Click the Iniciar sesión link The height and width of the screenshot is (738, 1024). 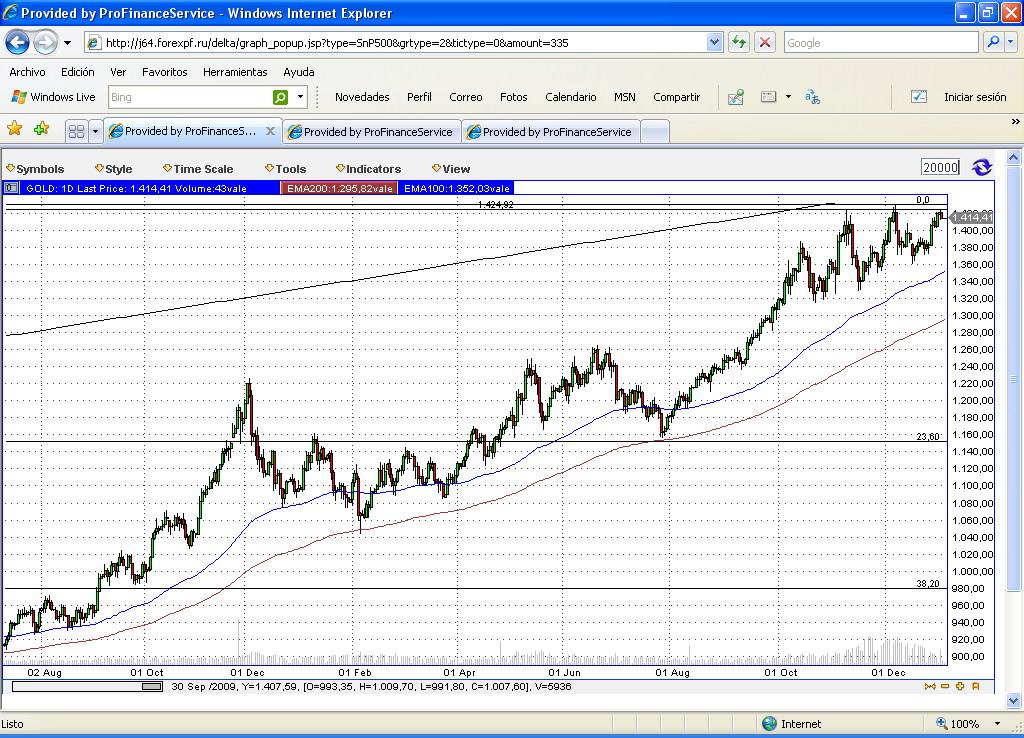pyautogui.click(x=974, y=97)
